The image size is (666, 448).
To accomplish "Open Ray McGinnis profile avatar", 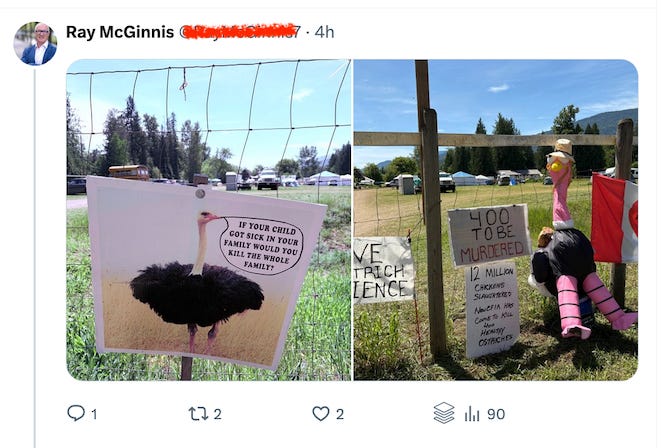I will pos(35,44).
